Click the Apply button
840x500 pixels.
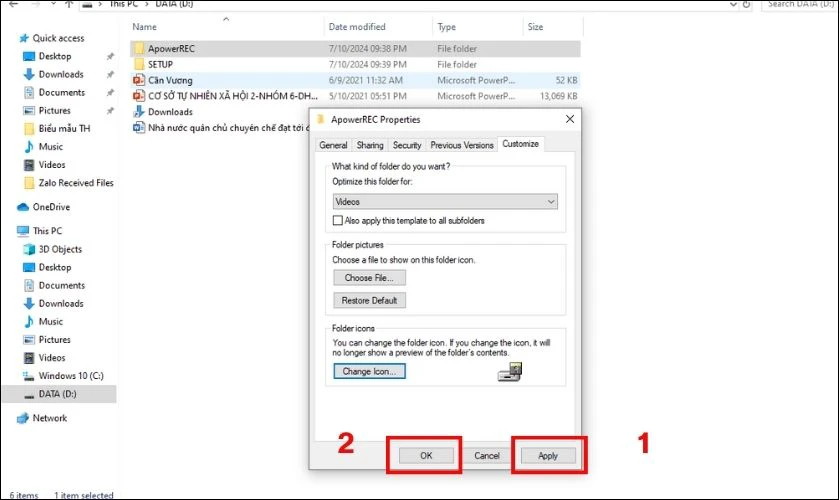548,456
